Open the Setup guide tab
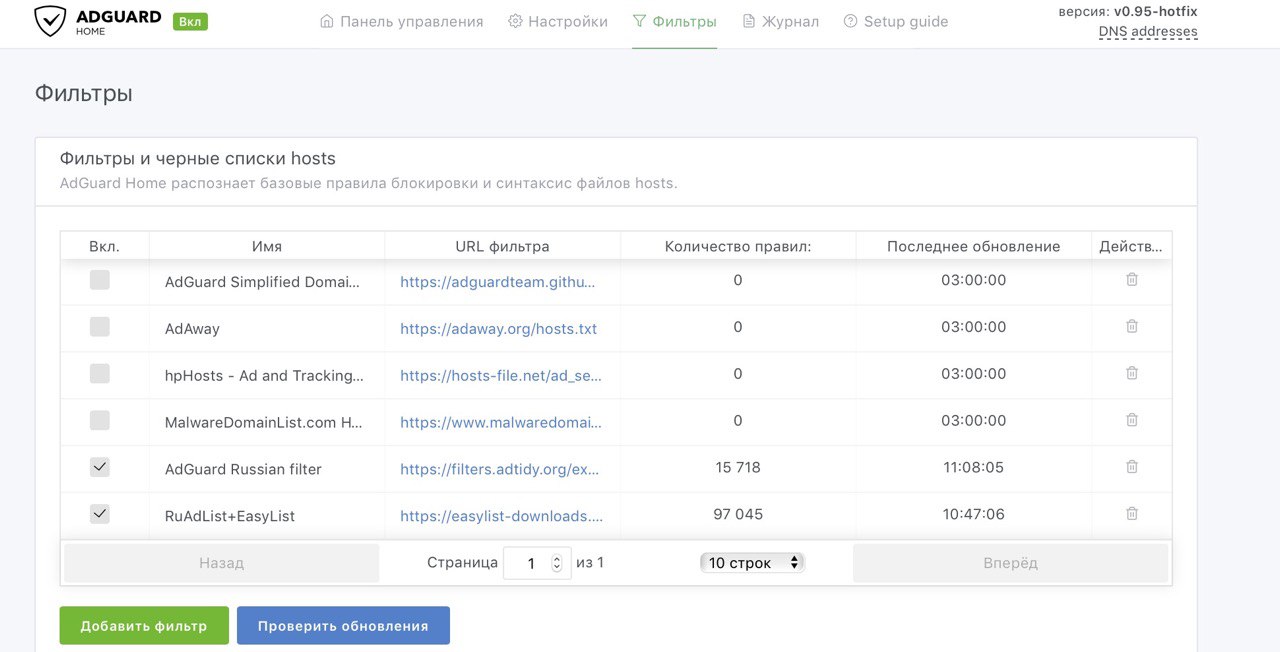The width and height of the screenshot is (1280, 652). pos(896,21)
